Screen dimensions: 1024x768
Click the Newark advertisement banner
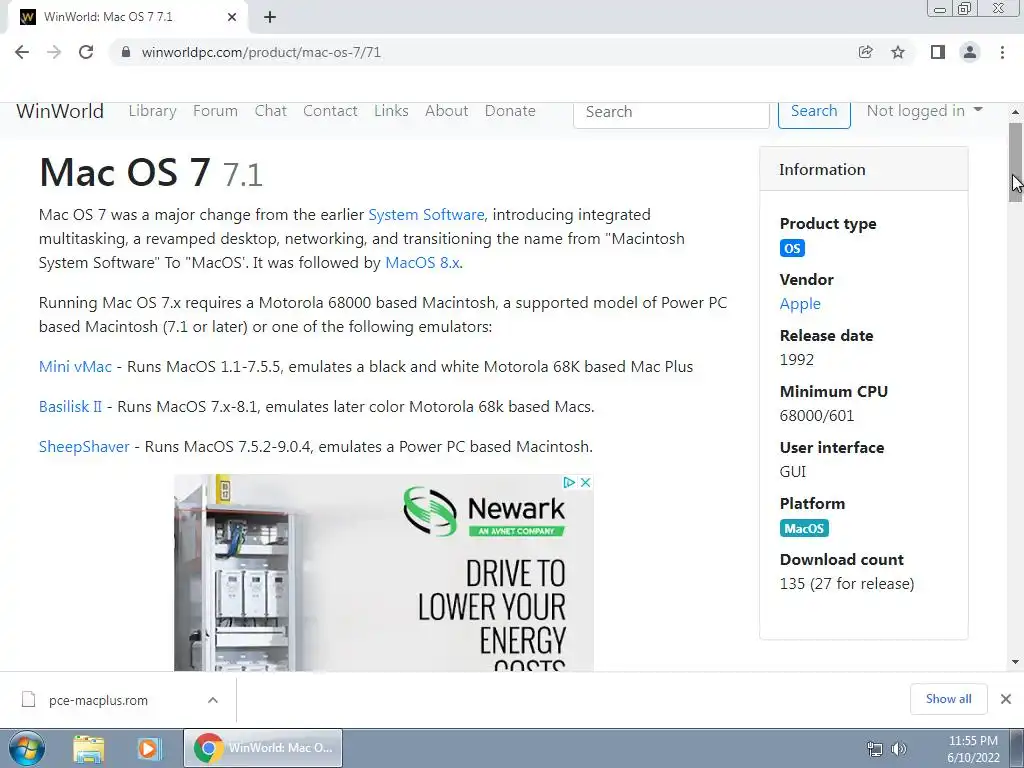[384, 573]
